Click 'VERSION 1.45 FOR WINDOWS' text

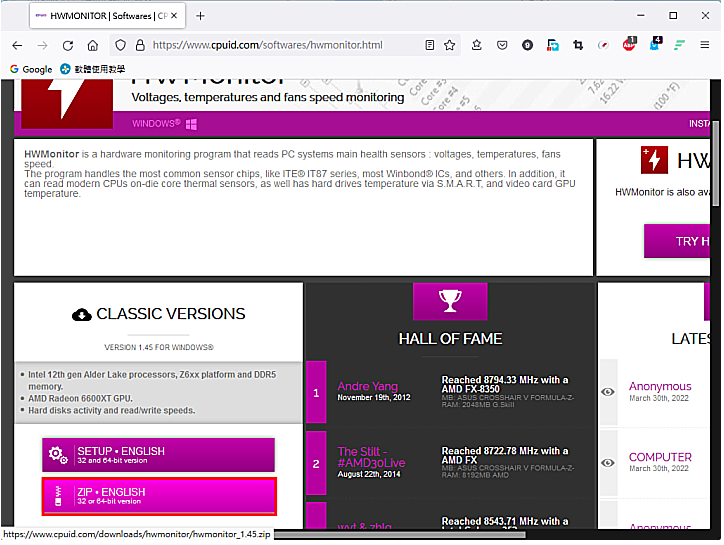click(x=159, y=347)
